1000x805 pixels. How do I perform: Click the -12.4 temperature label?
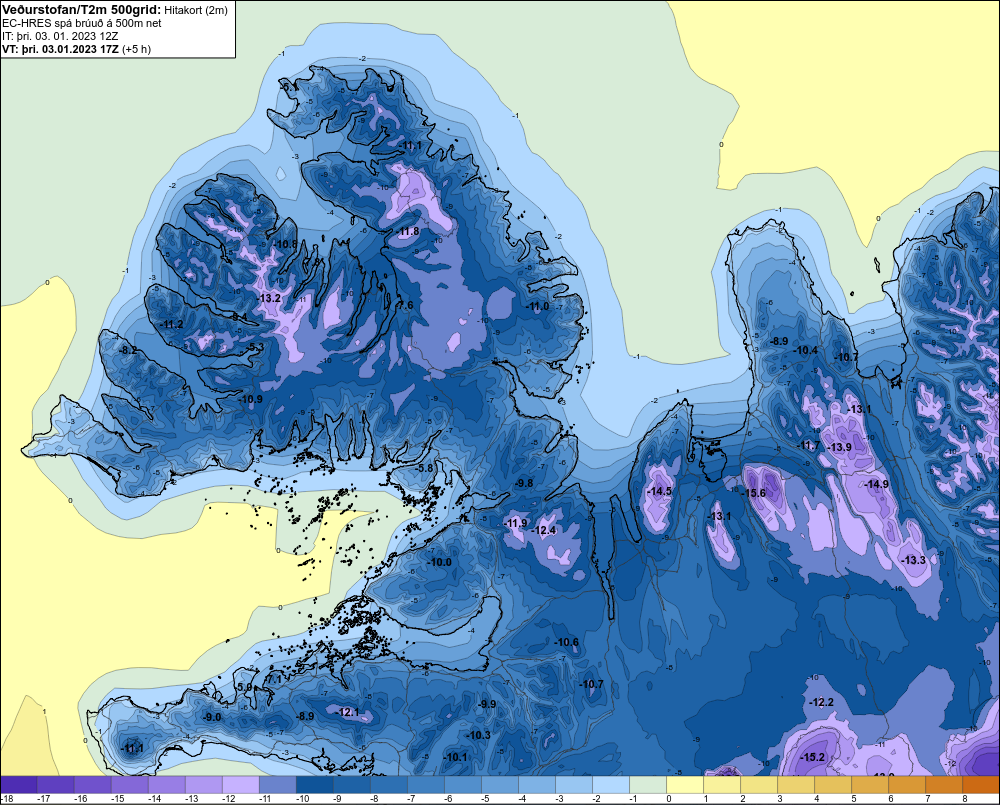pos(544,530)
